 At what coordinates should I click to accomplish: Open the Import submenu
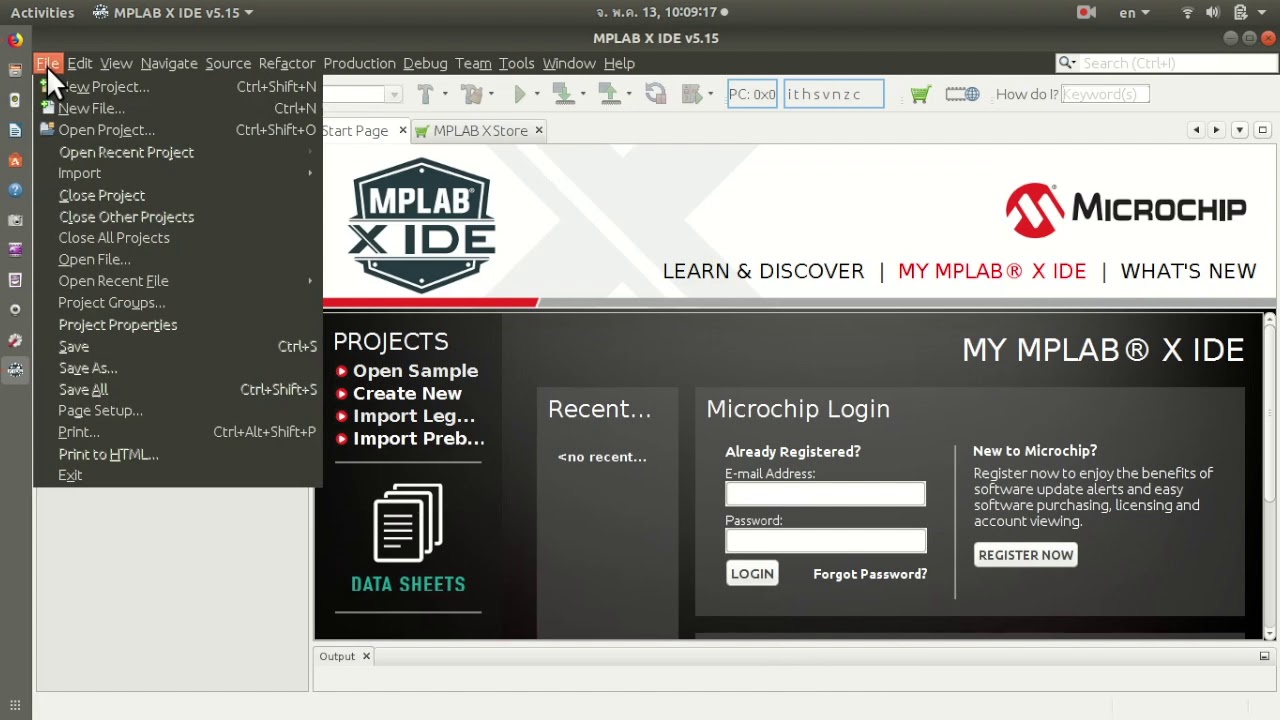coord(177,173)
